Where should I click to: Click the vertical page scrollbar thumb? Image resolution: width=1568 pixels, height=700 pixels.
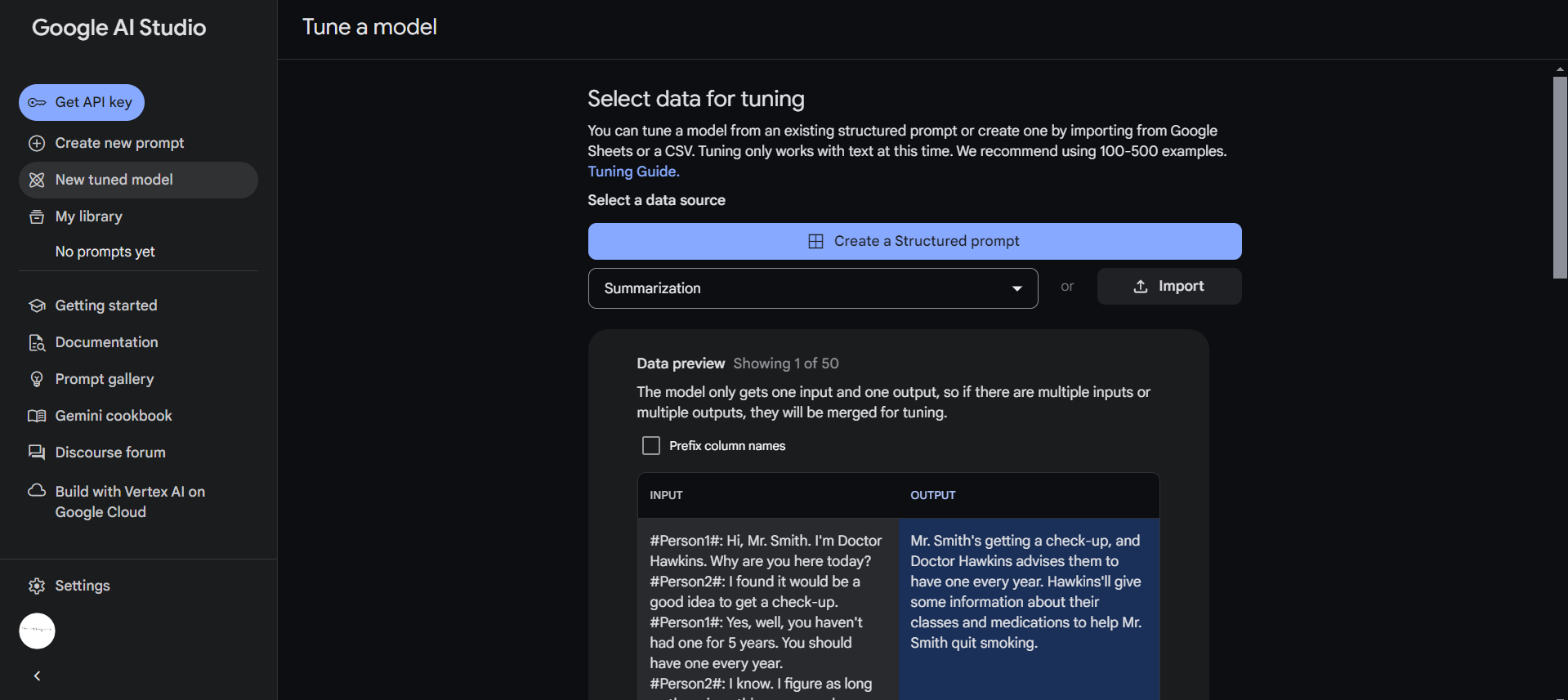[x=1560, y=178]
